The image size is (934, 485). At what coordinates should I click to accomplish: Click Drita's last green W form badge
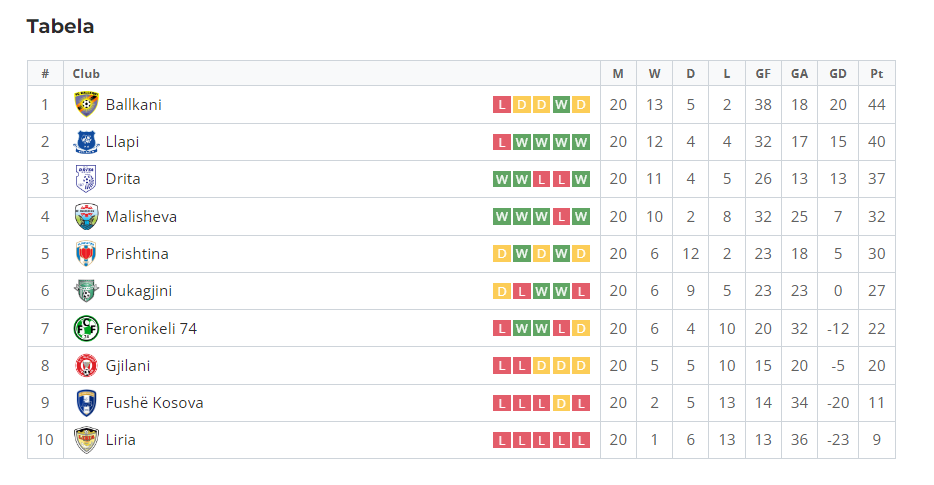[x=582, y=180]
